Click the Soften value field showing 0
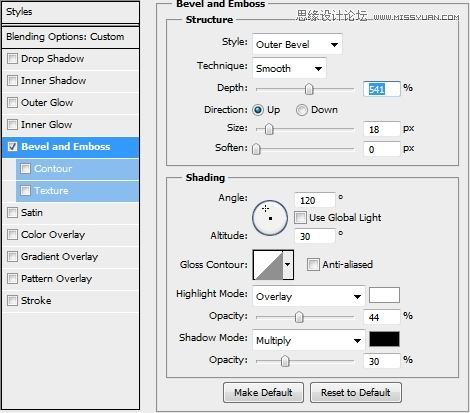This screenshot has height=413, width=470. click(382, 149)
